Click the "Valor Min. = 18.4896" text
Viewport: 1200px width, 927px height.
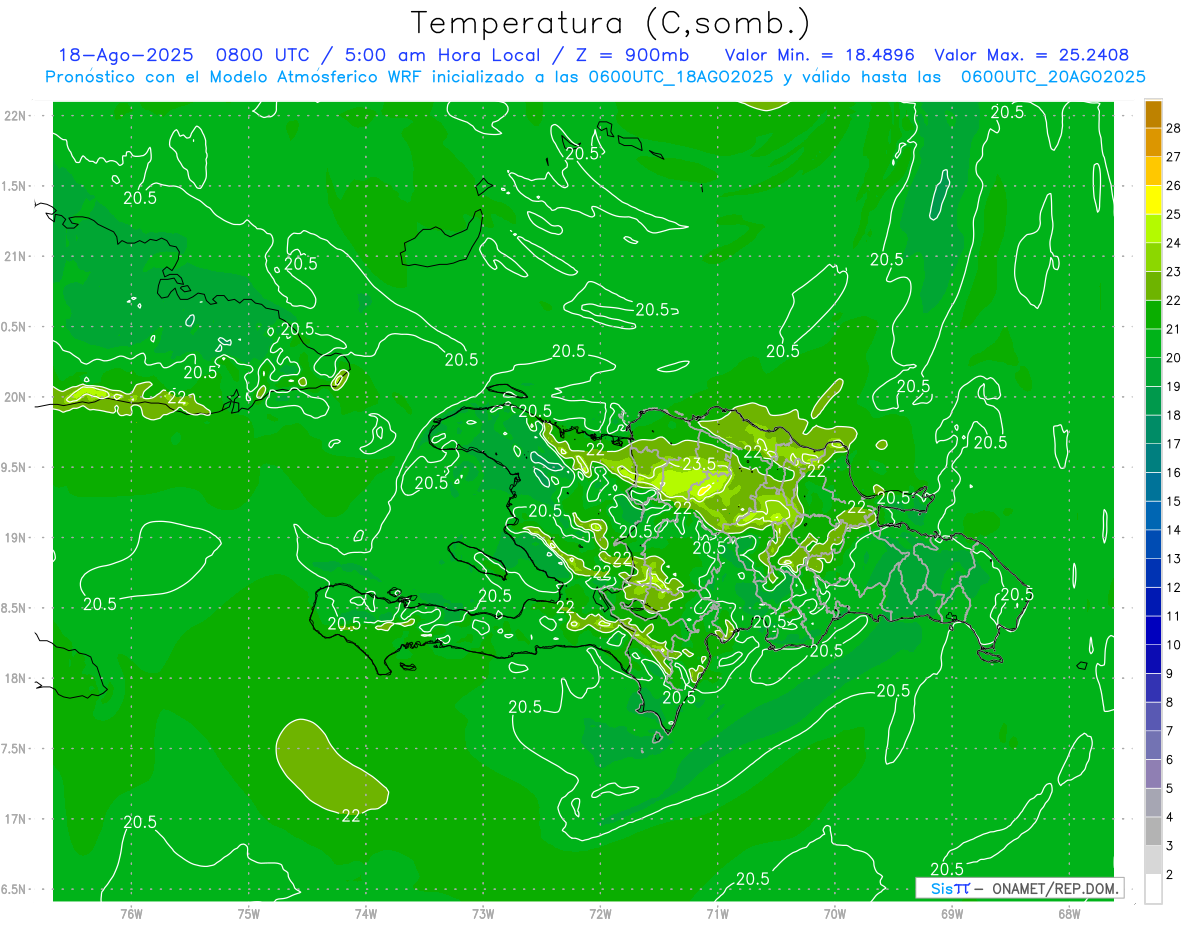(x=819, y=55)
